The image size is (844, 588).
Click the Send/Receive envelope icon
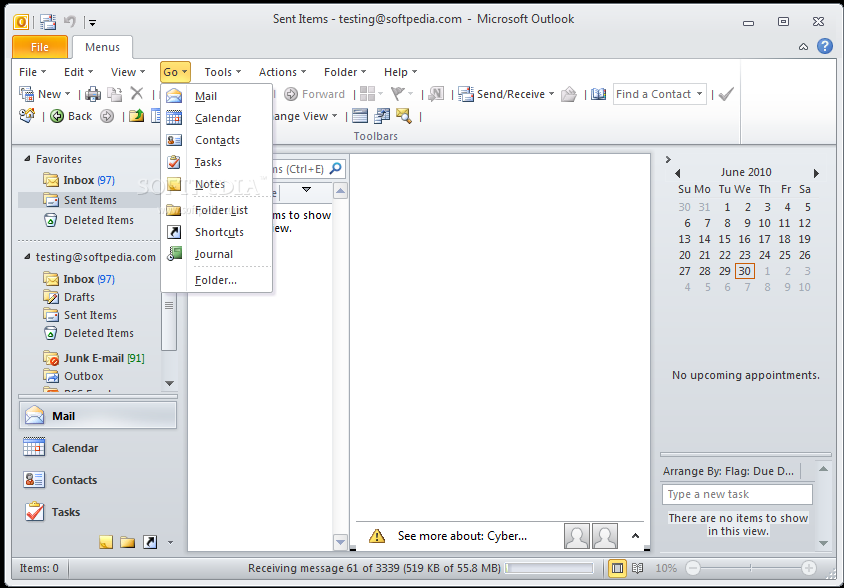pos(466,94)
